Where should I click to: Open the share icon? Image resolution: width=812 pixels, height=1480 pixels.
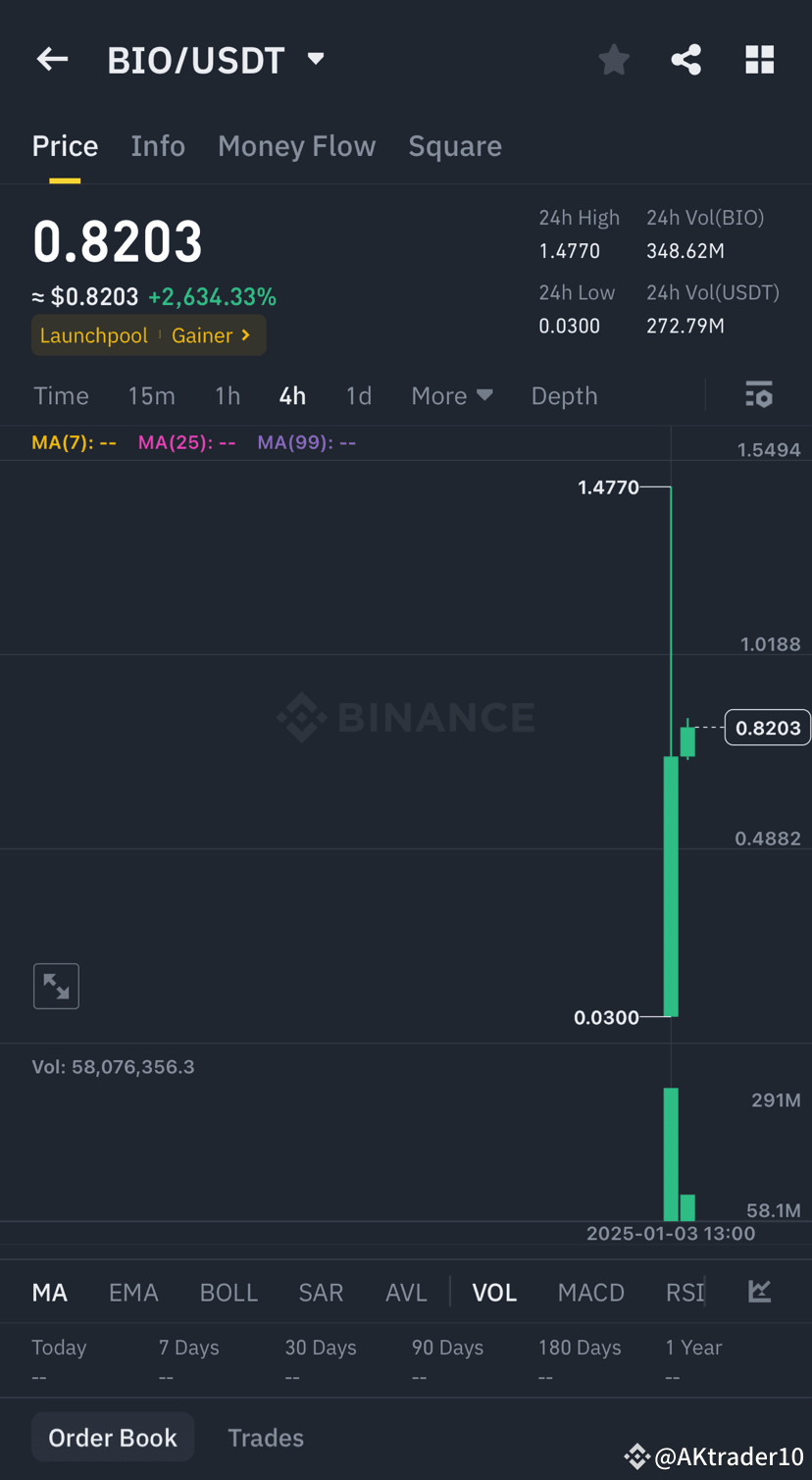686,60
